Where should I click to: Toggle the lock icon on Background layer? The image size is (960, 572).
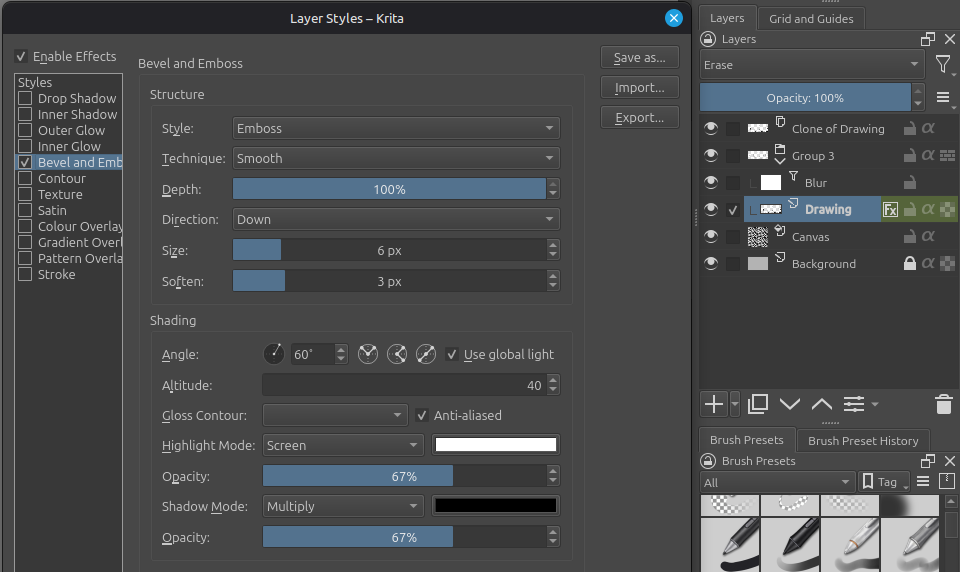pyautogui.click(x=910, y=264)
